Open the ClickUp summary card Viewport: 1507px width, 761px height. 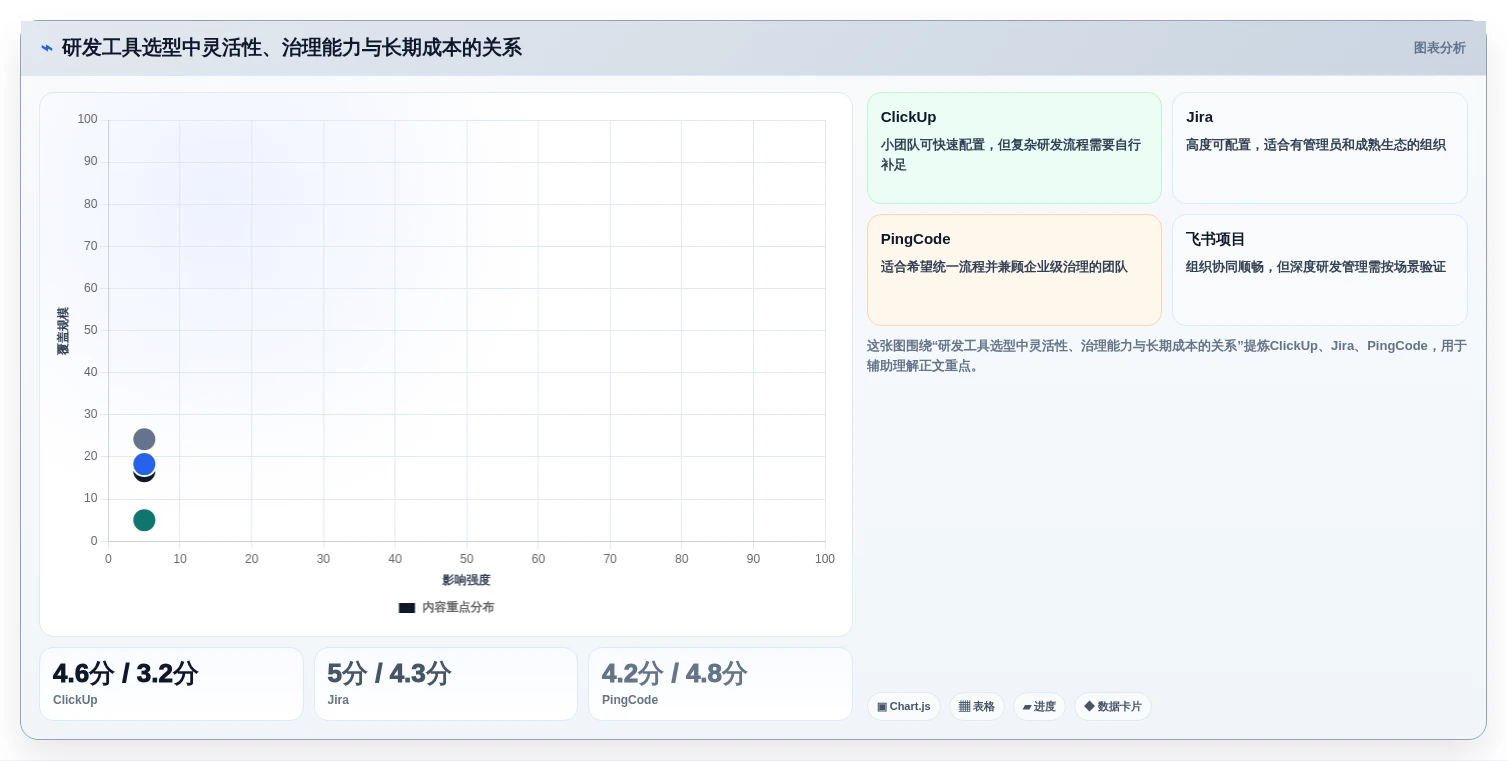click(x=1014, y=148)
